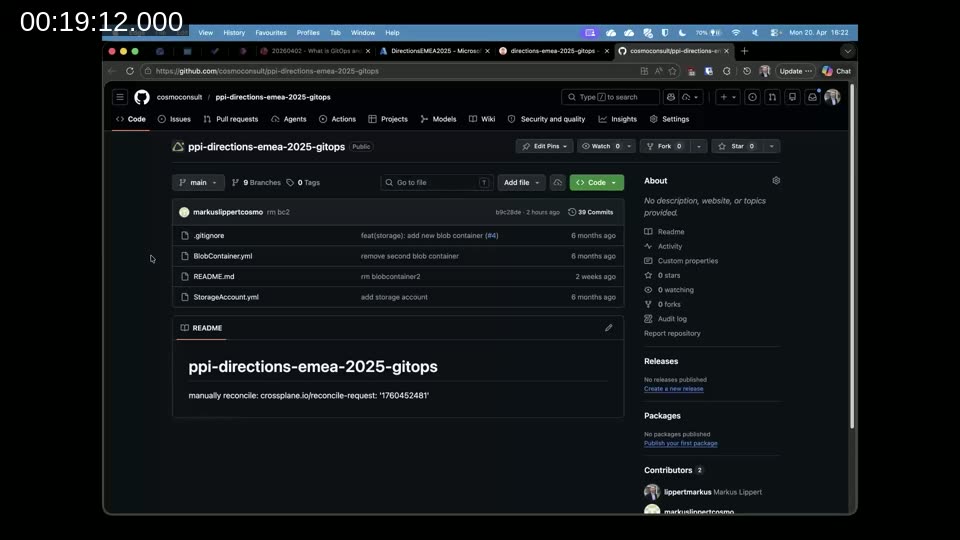Open a new browser tab
The width and height of the screenshot is (960, 540).
click(744, 51)
